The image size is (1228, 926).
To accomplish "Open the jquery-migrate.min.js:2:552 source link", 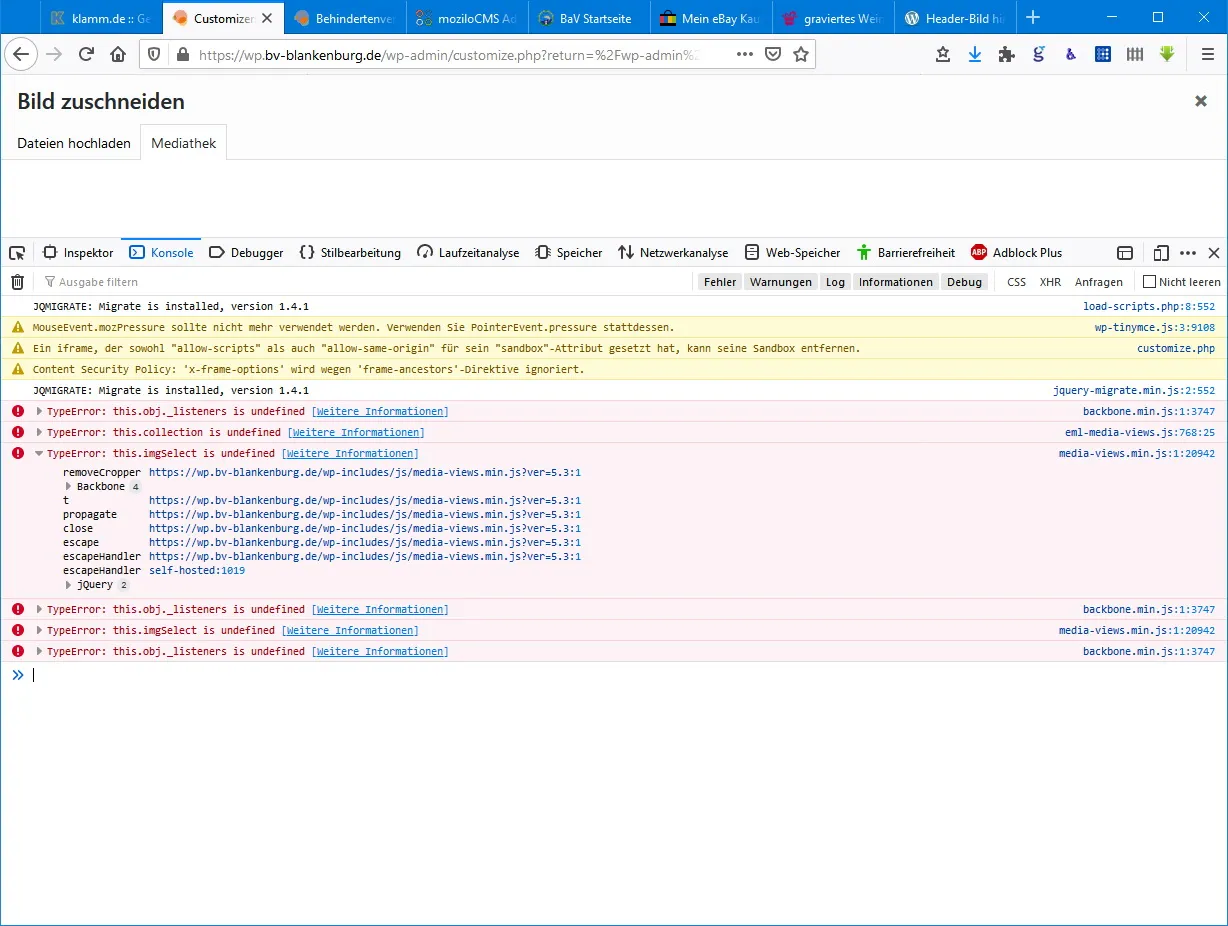I will pyautogui.click(x=1134, y=391).
